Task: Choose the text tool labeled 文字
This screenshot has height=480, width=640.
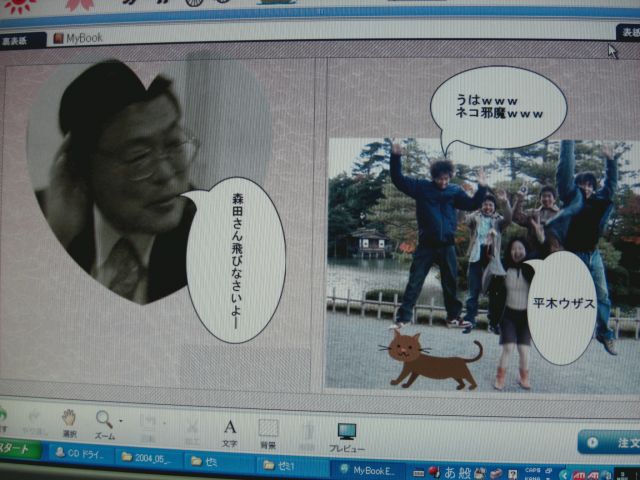Action: 229,431
